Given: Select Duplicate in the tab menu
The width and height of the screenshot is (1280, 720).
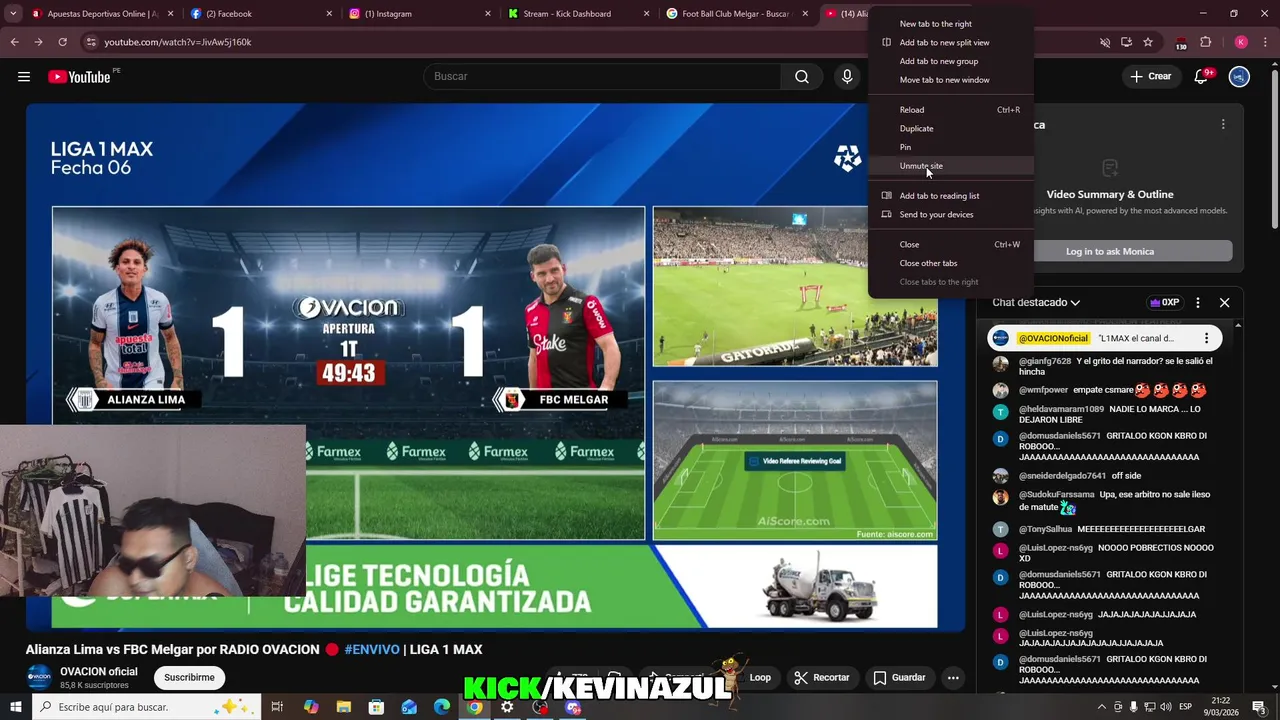Looking at the screenshot, I should point(916,128).
